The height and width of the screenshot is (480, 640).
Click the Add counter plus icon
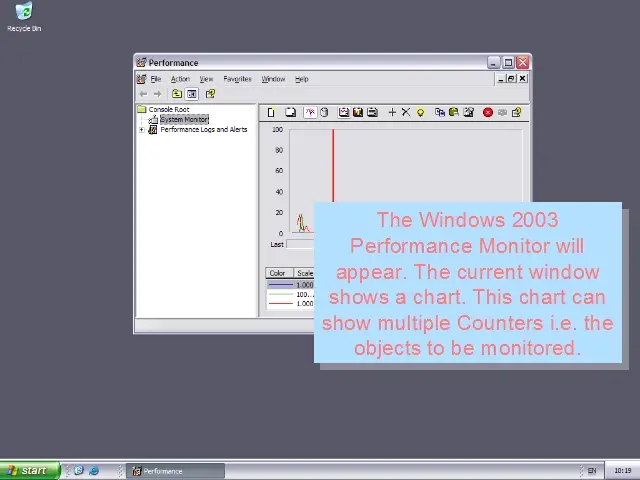[392, 112]
